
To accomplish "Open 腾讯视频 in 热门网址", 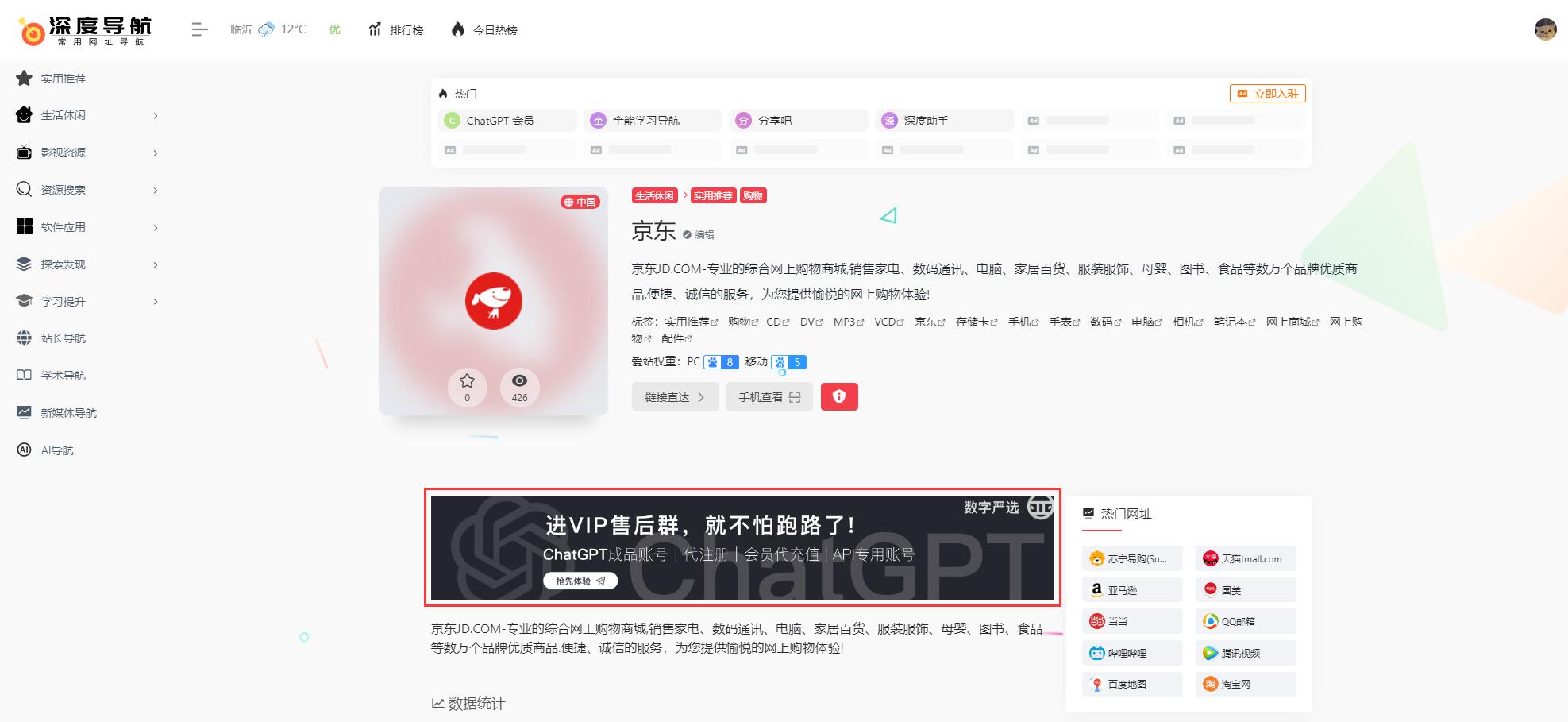I will [x=1246, y=652].
